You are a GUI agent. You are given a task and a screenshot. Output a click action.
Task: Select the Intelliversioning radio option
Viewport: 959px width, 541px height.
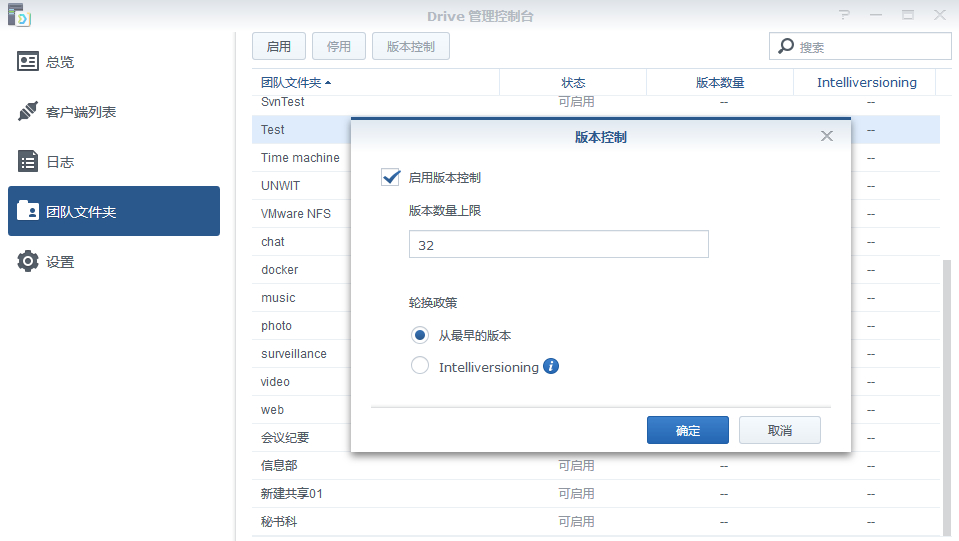pyautogui.click(x=420, y=366)
